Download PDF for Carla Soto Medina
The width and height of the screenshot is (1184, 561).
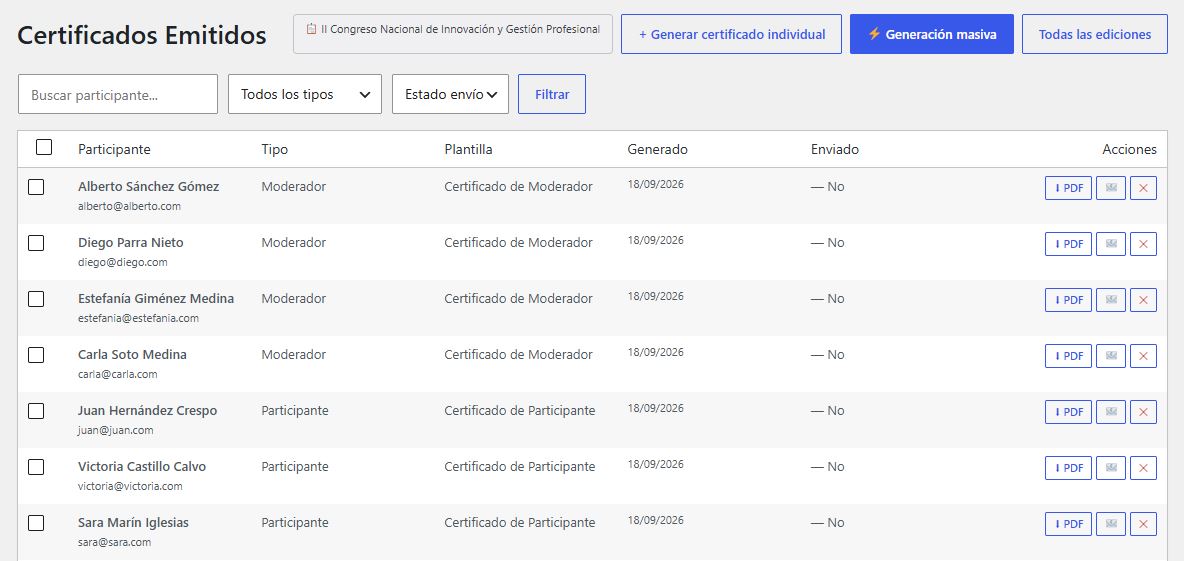tap(1068, 356)
